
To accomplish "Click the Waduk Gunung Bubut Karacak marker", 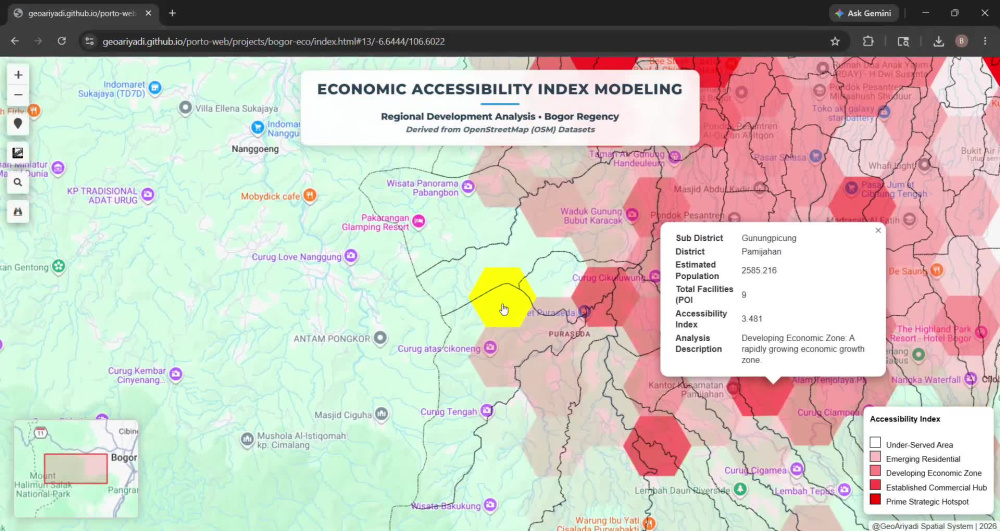I will click(x=632, y=215).
